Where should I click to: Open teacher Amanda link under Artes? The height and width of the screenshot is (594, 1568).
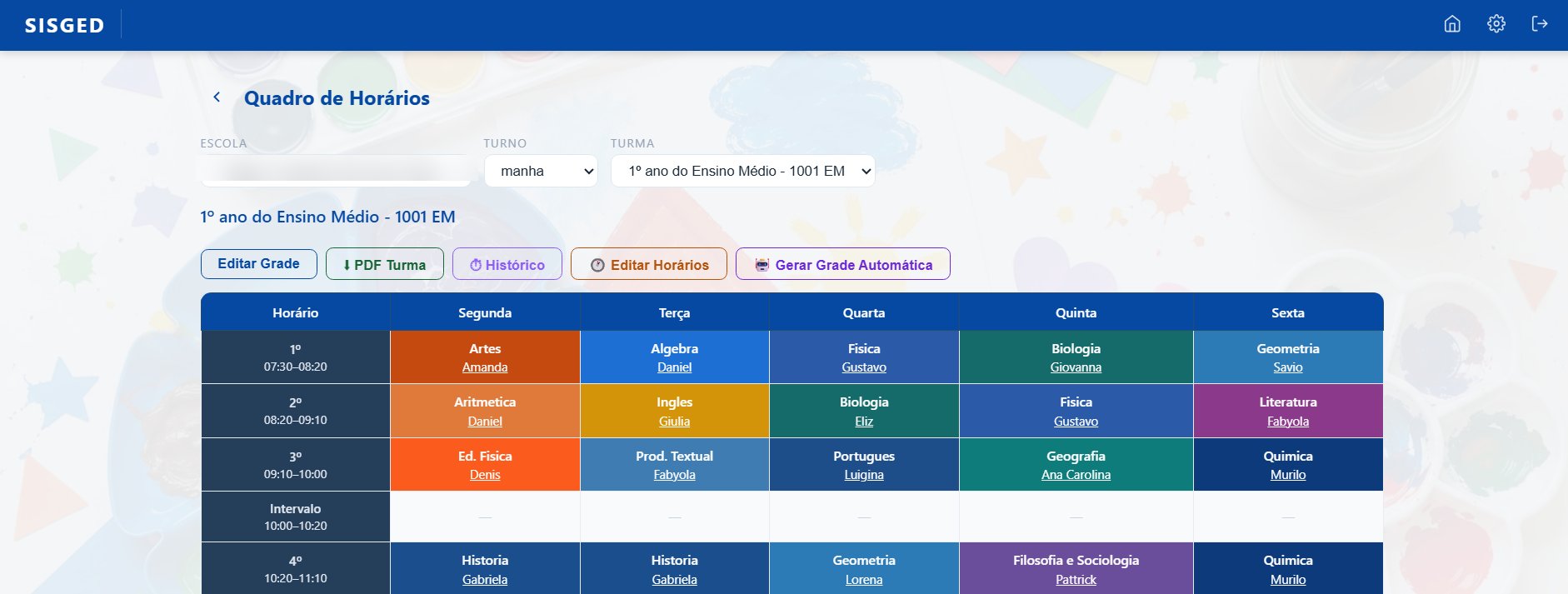click(485, 367)
